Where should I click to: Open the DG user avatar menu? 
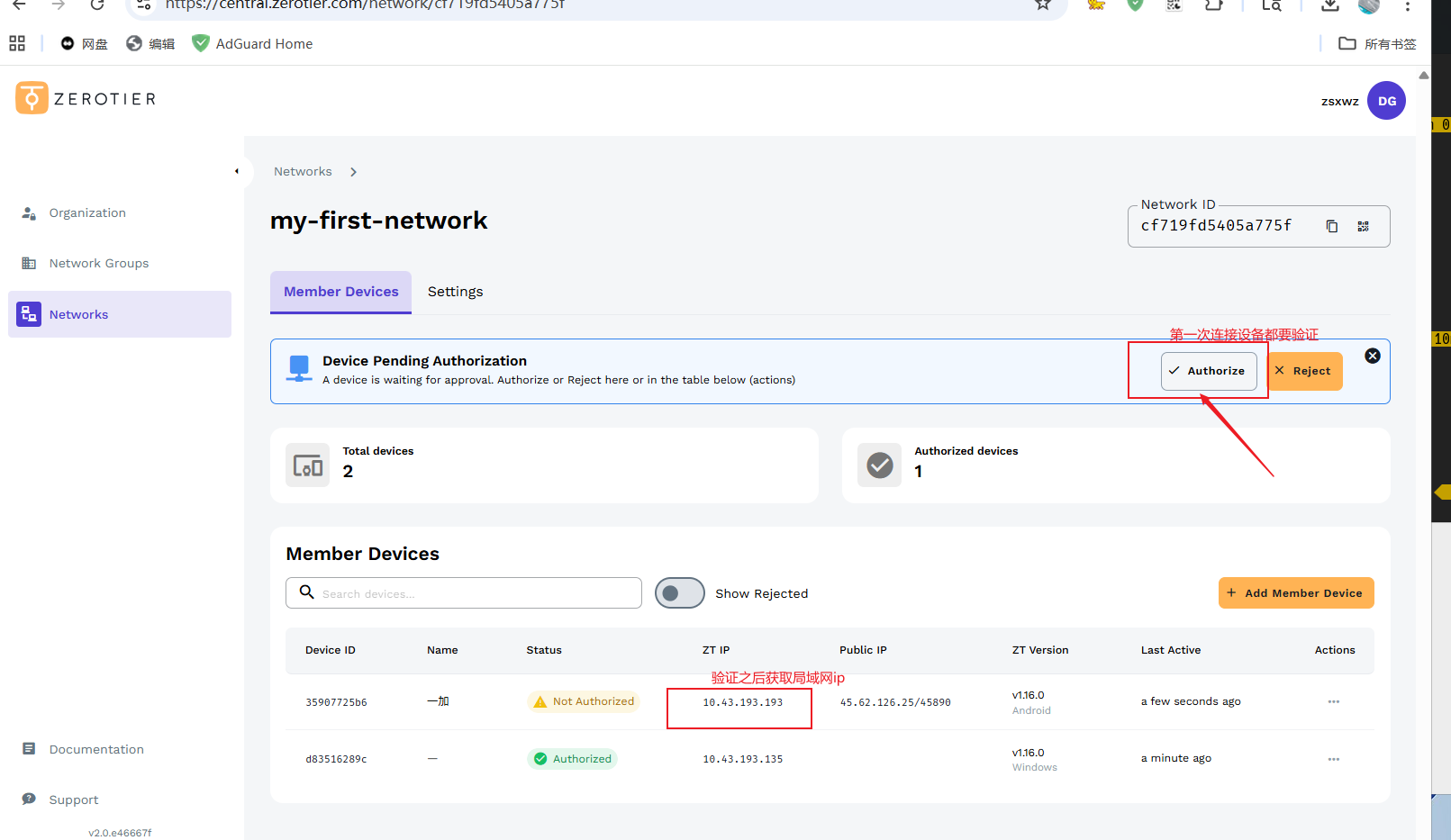tap(1386, 101)
